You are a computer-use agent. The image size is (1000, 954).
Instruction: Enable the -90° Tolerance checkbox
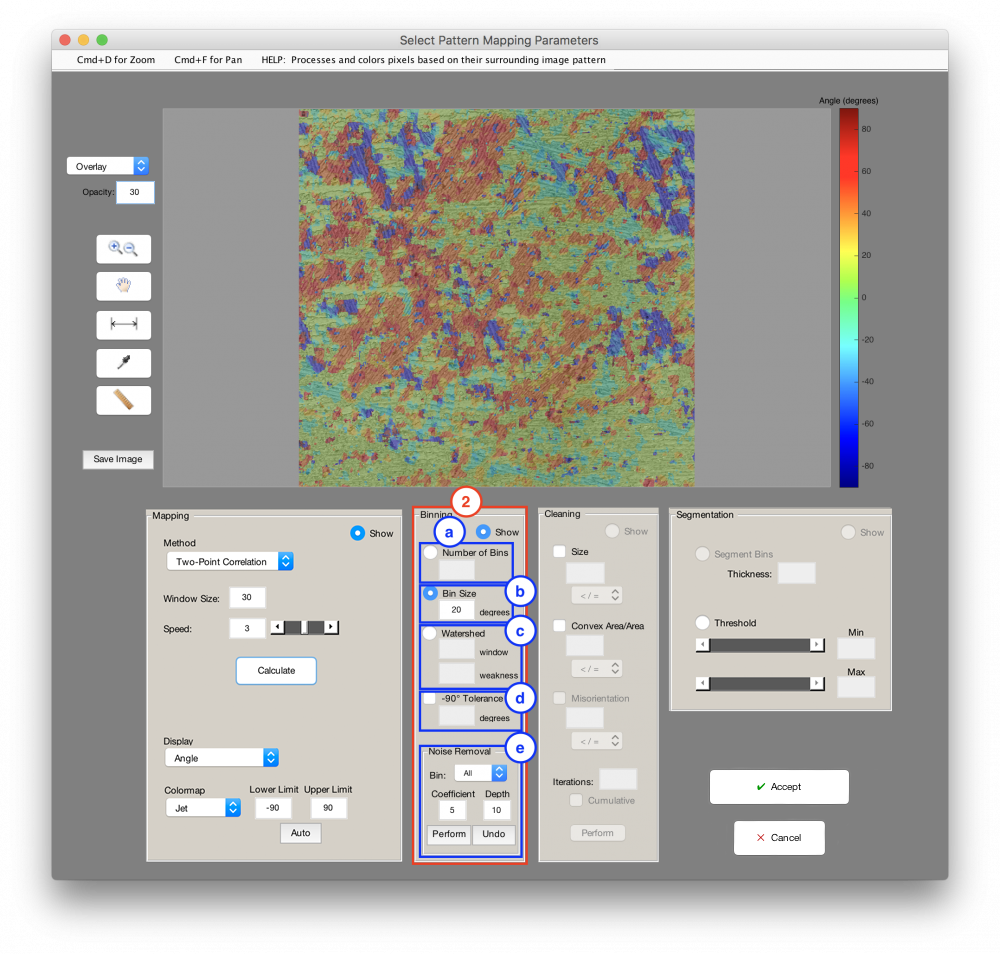(430, 698)
